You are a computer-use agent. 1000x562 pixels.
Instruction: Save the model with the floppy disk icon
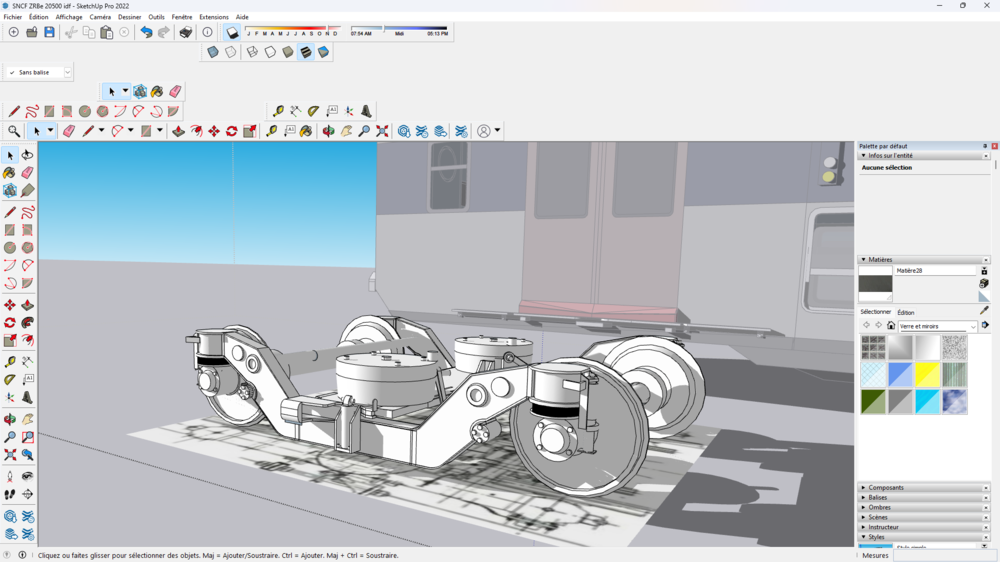pos(49,32)
